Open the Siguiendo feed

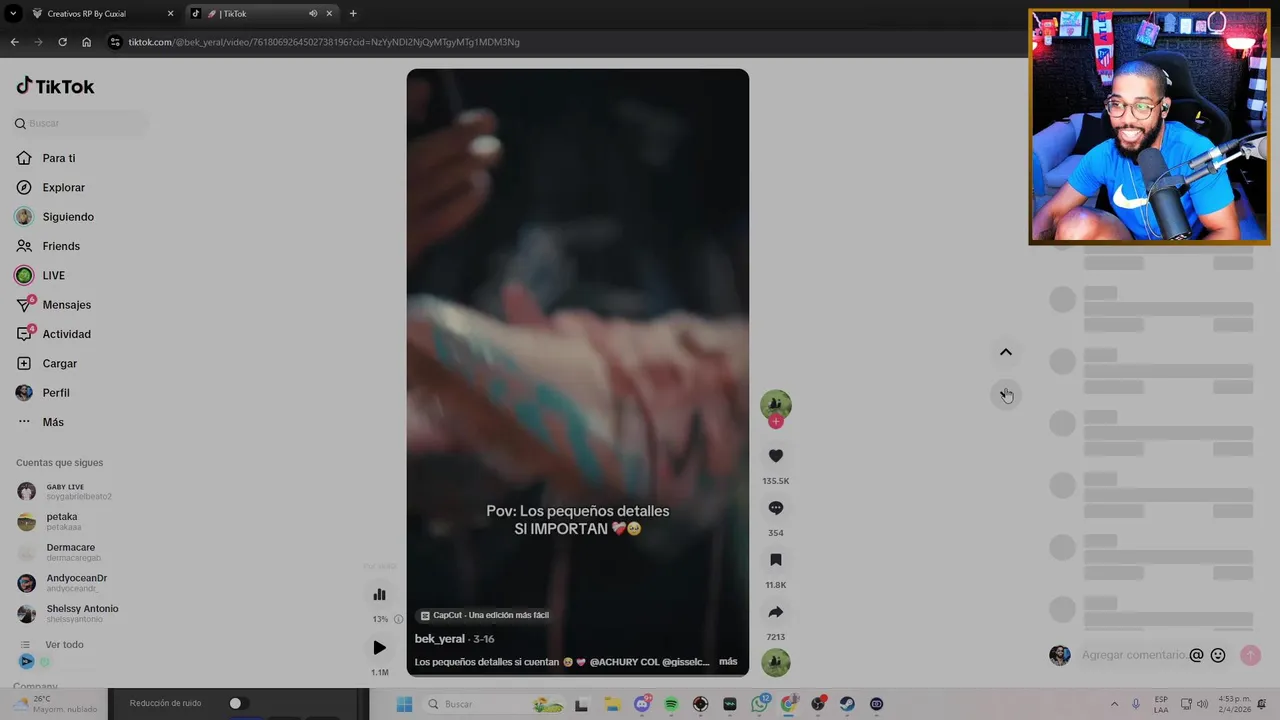[55, 217]
